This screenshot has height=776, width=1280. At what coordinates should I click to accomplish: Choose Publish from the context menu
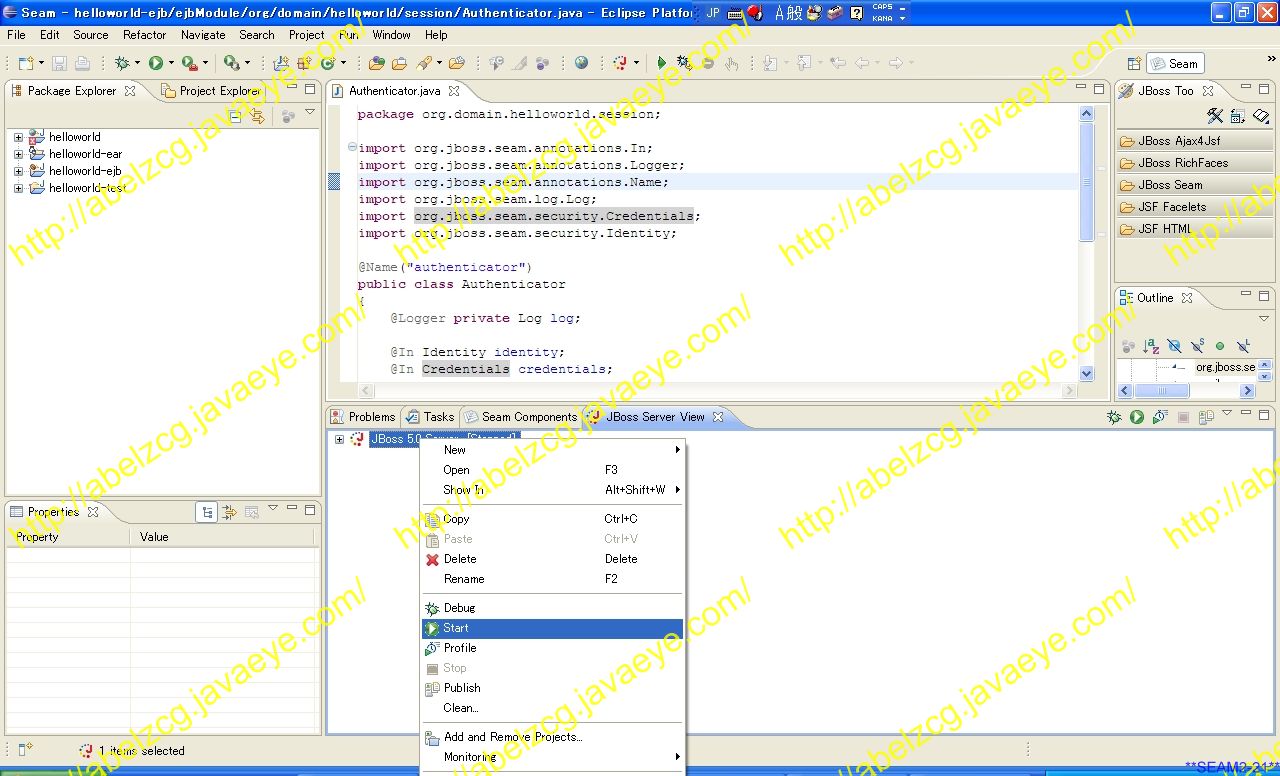(552, 688)
